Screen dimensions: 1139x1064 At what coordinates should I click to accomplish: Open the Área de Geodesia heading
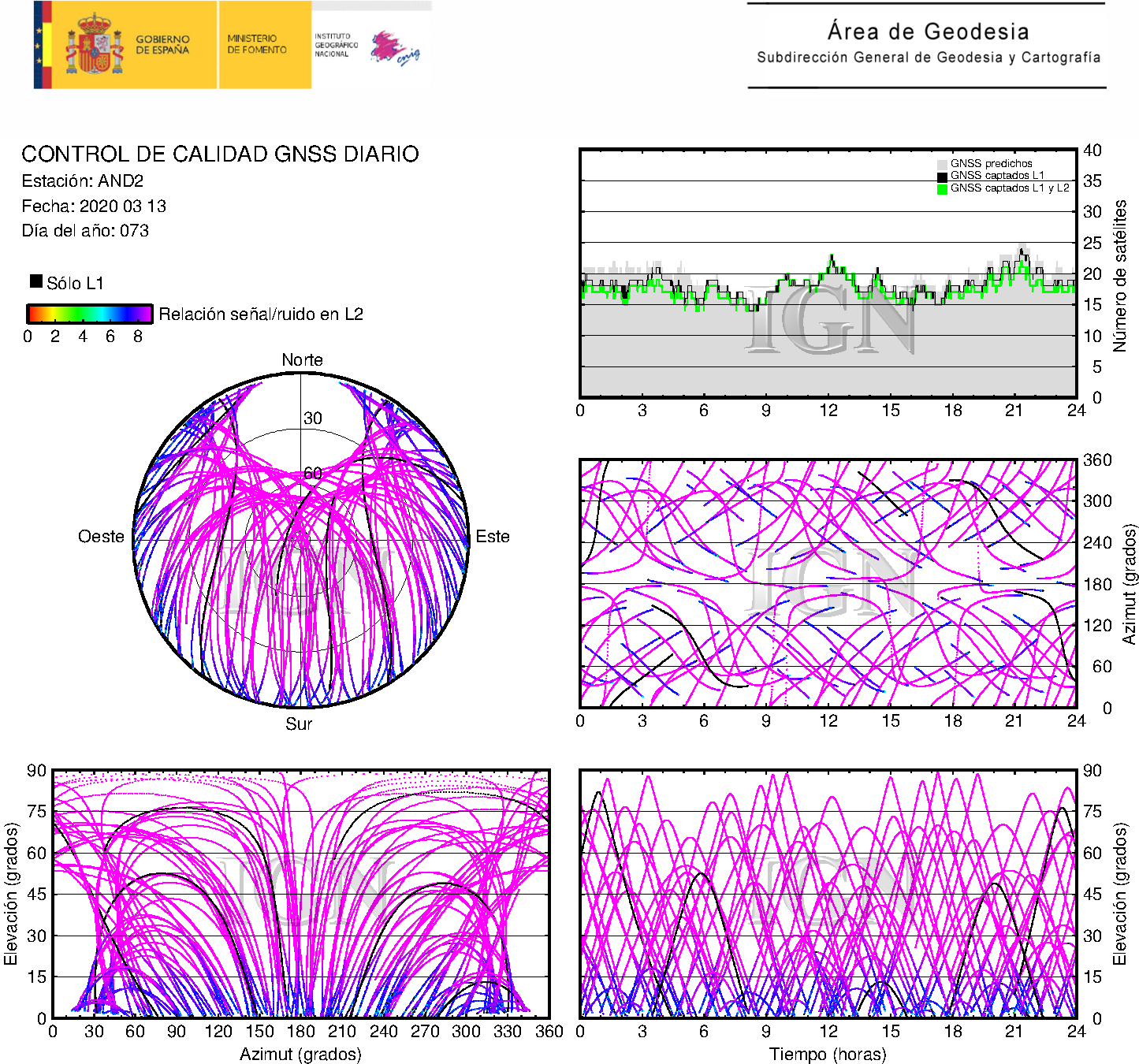[x=928, y=32]
